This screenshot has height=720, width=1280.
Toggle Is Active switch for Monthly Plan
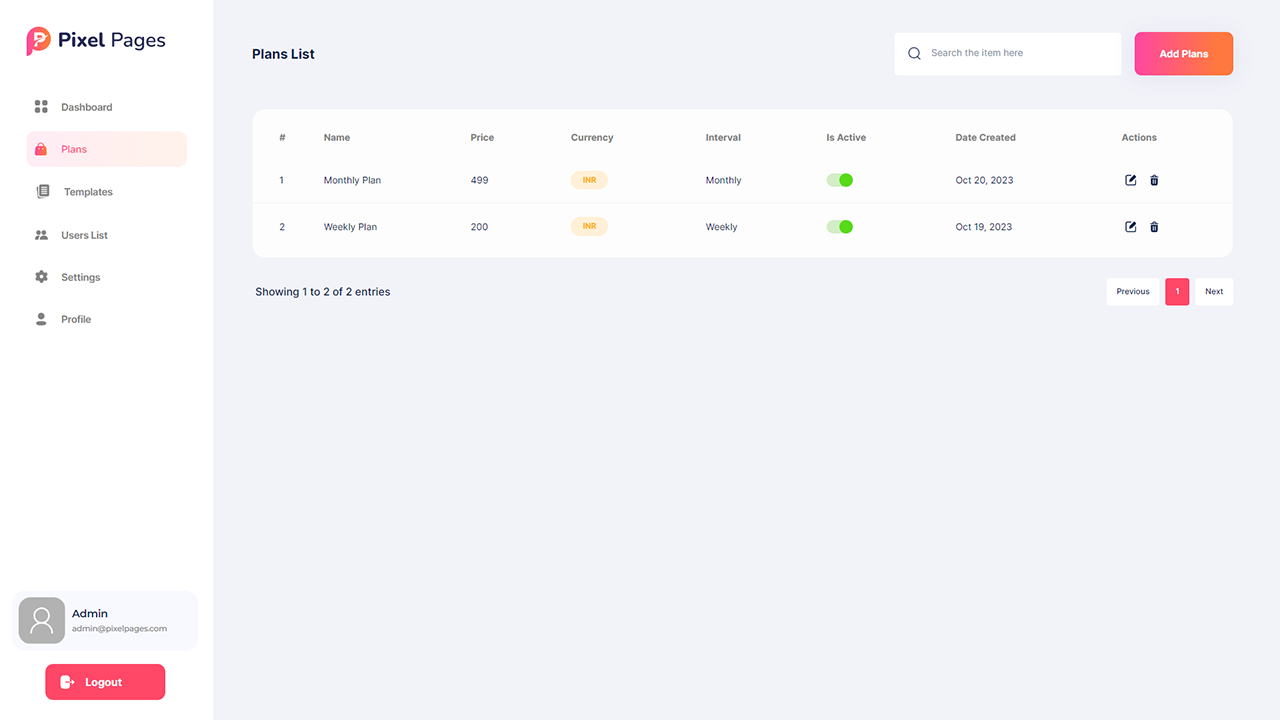(x=839, y=180)
